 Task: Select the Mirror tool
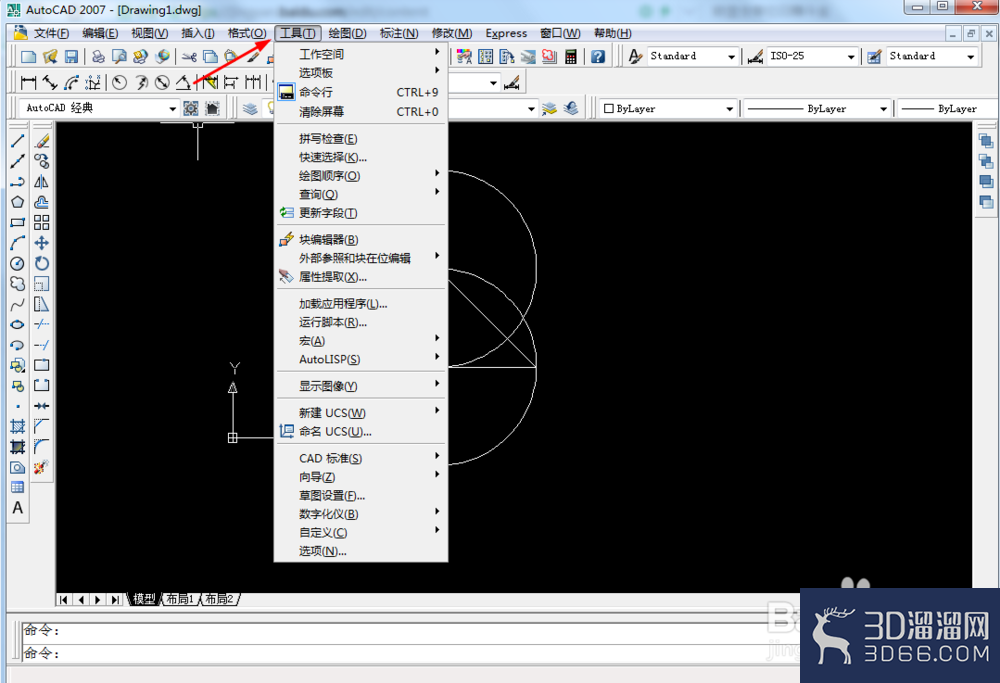pos(41,182)
